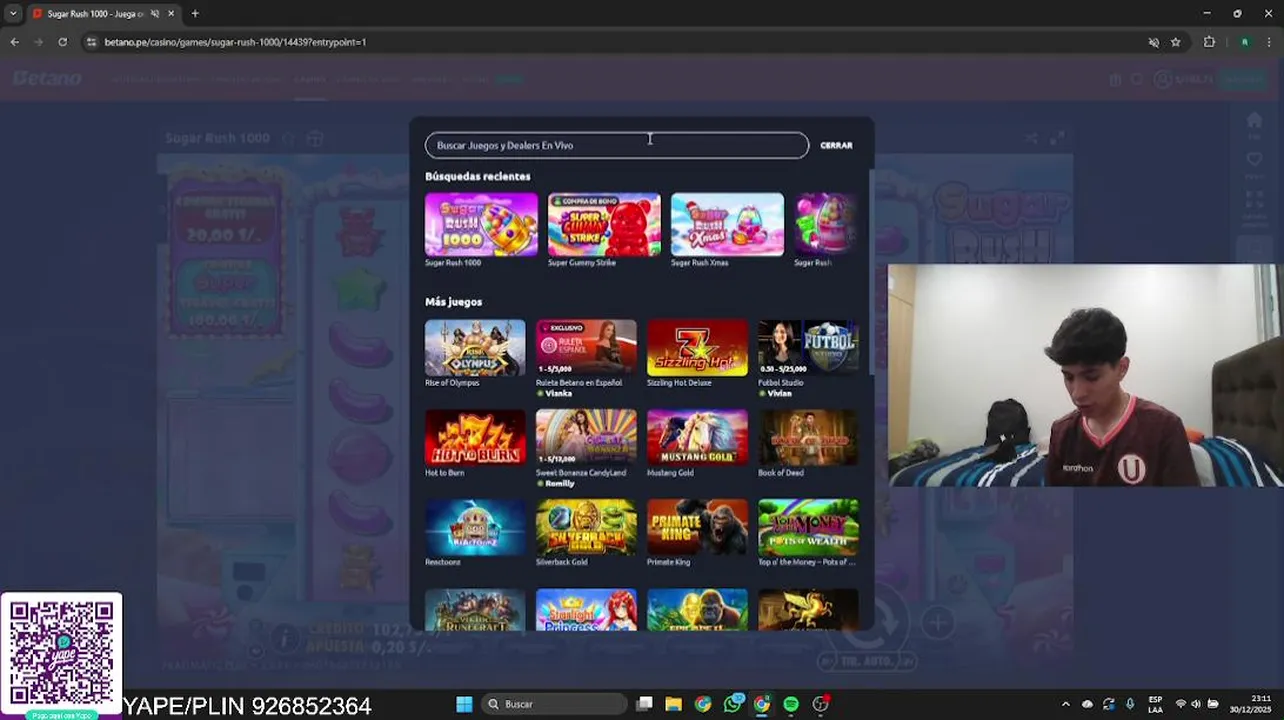
Task: Click the browser Forward arrow
Action: [x=38, y=42]
